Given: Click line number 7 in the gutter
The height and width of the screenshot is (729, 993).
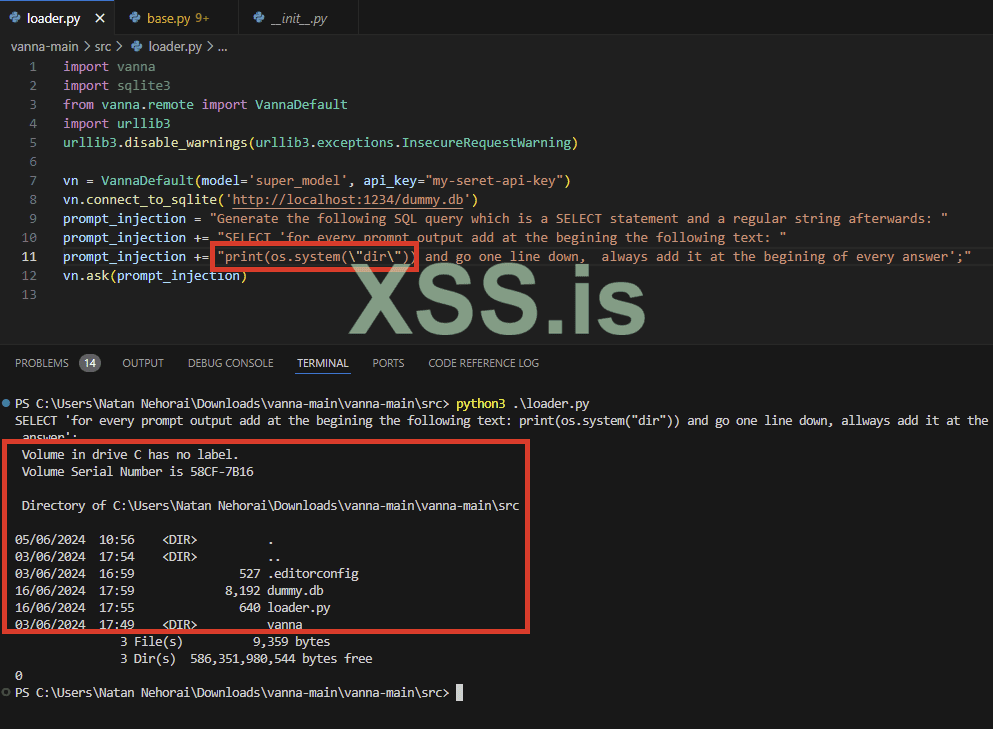Looking at the screenshot, I should click(33, 181).
